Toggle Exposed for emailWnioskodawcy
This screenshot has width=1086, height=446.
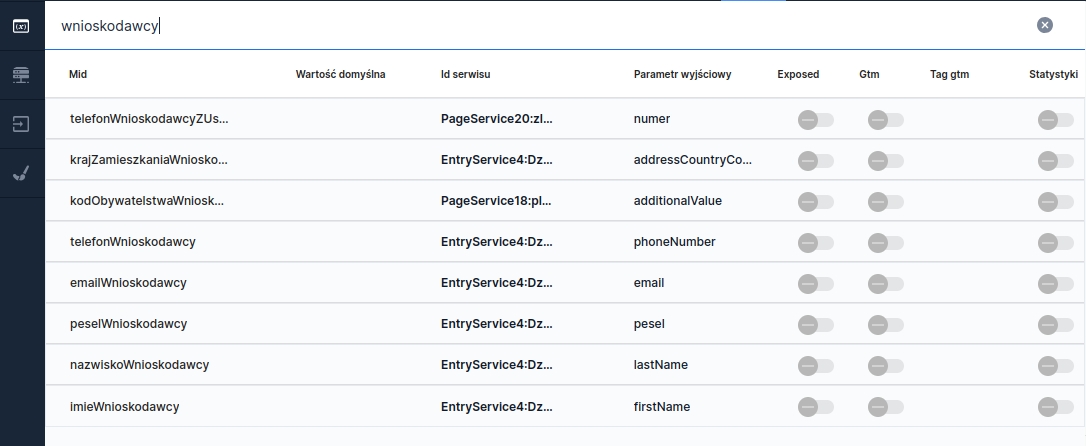click(x=814, y=283)
